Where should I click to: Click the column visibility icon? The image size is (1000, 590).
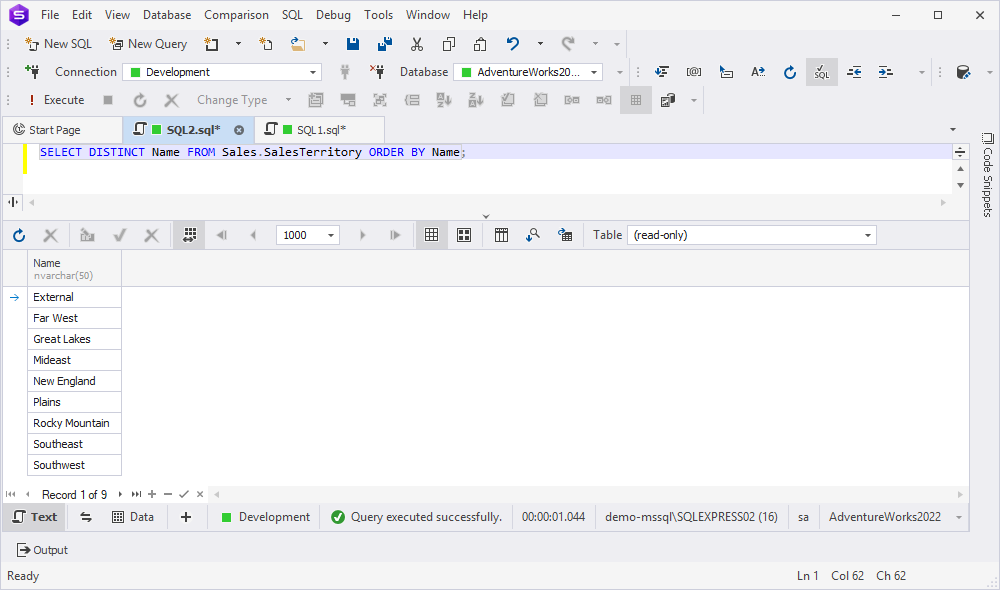pyautogui.click(x=501, y=235)
